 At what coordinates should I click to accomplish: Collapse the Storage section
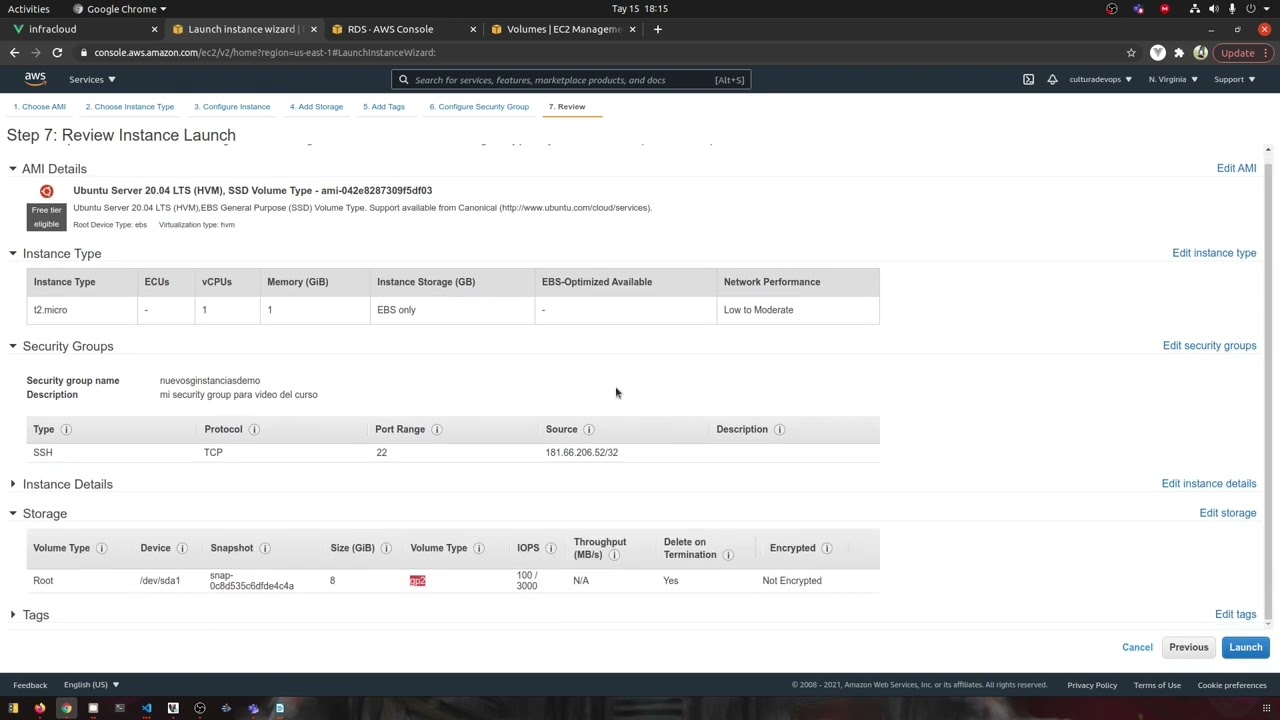(x=12, y=514)
